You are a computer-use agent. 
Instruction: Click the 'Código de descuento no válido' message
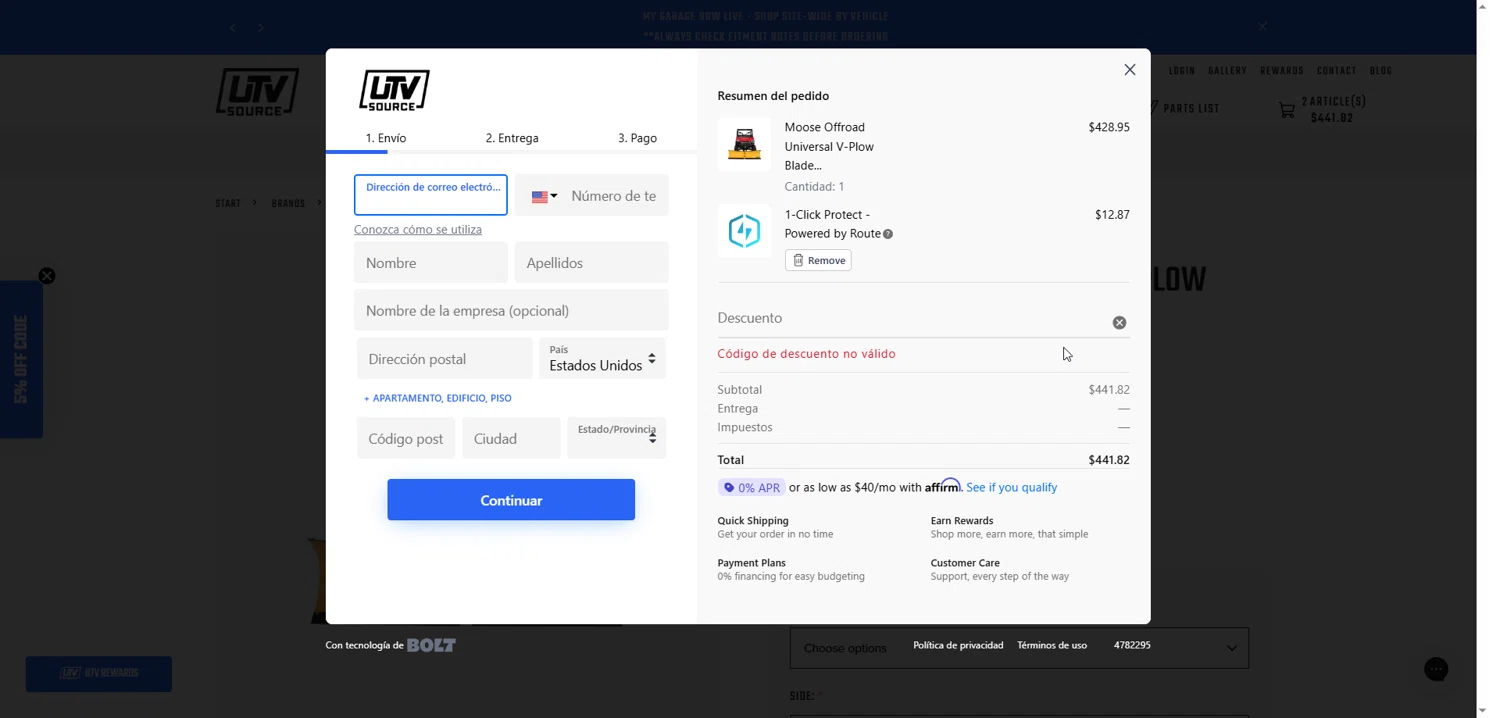(806, 354)
